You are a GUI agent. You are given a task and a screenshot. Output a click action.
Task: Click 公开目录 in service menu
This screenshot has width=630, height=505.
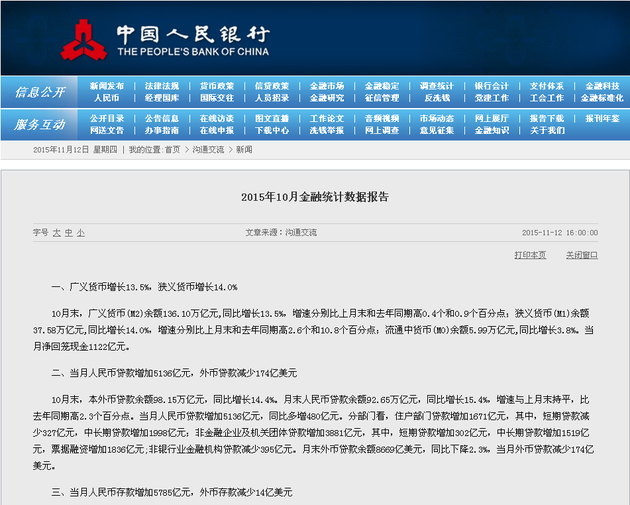pyautogui.click(x=107, y=118)
